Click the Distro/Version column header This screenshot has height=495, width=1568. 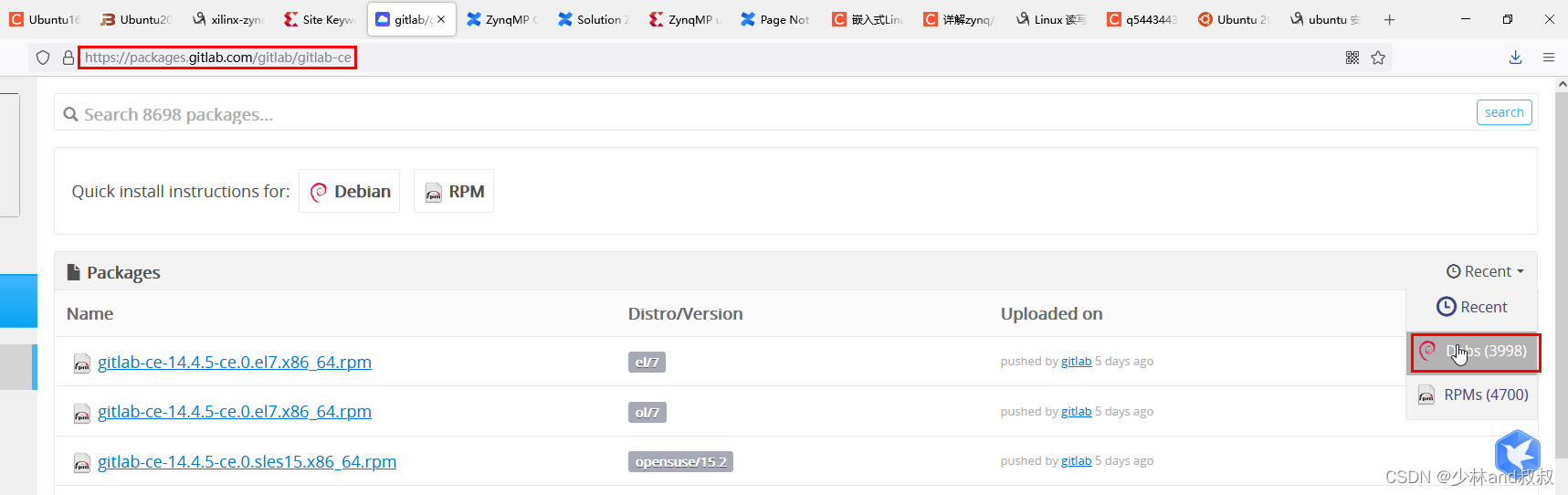point(685,313)
